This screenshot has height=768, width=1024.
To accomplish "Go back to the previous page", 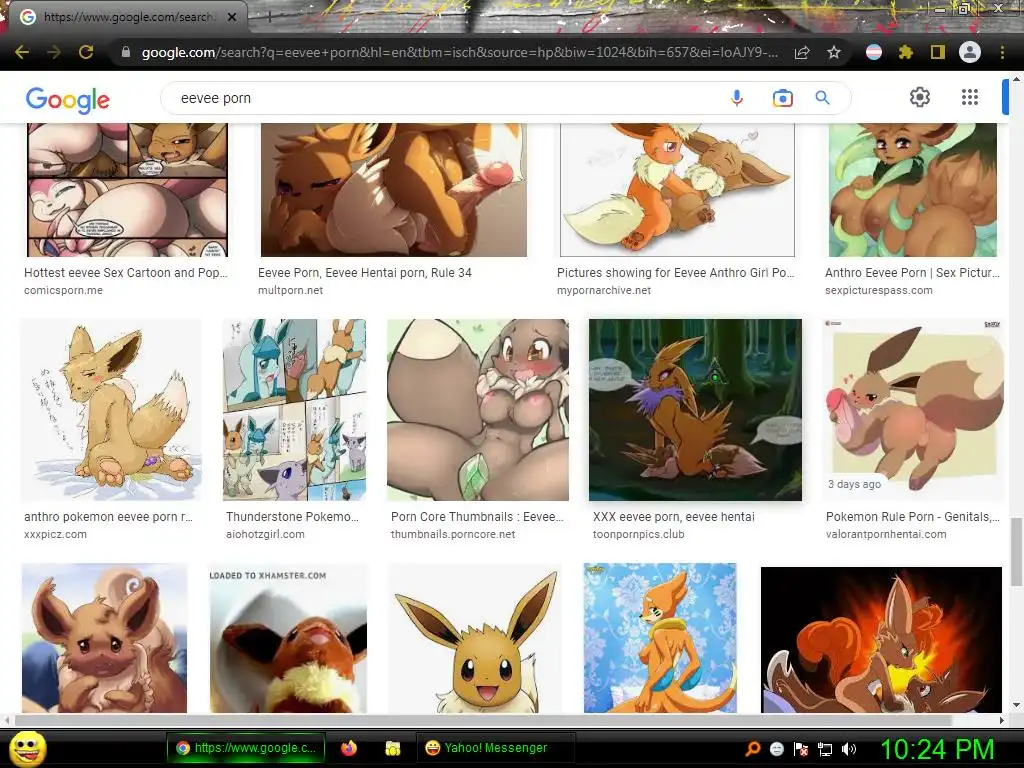I will click(x=22, y=52).
